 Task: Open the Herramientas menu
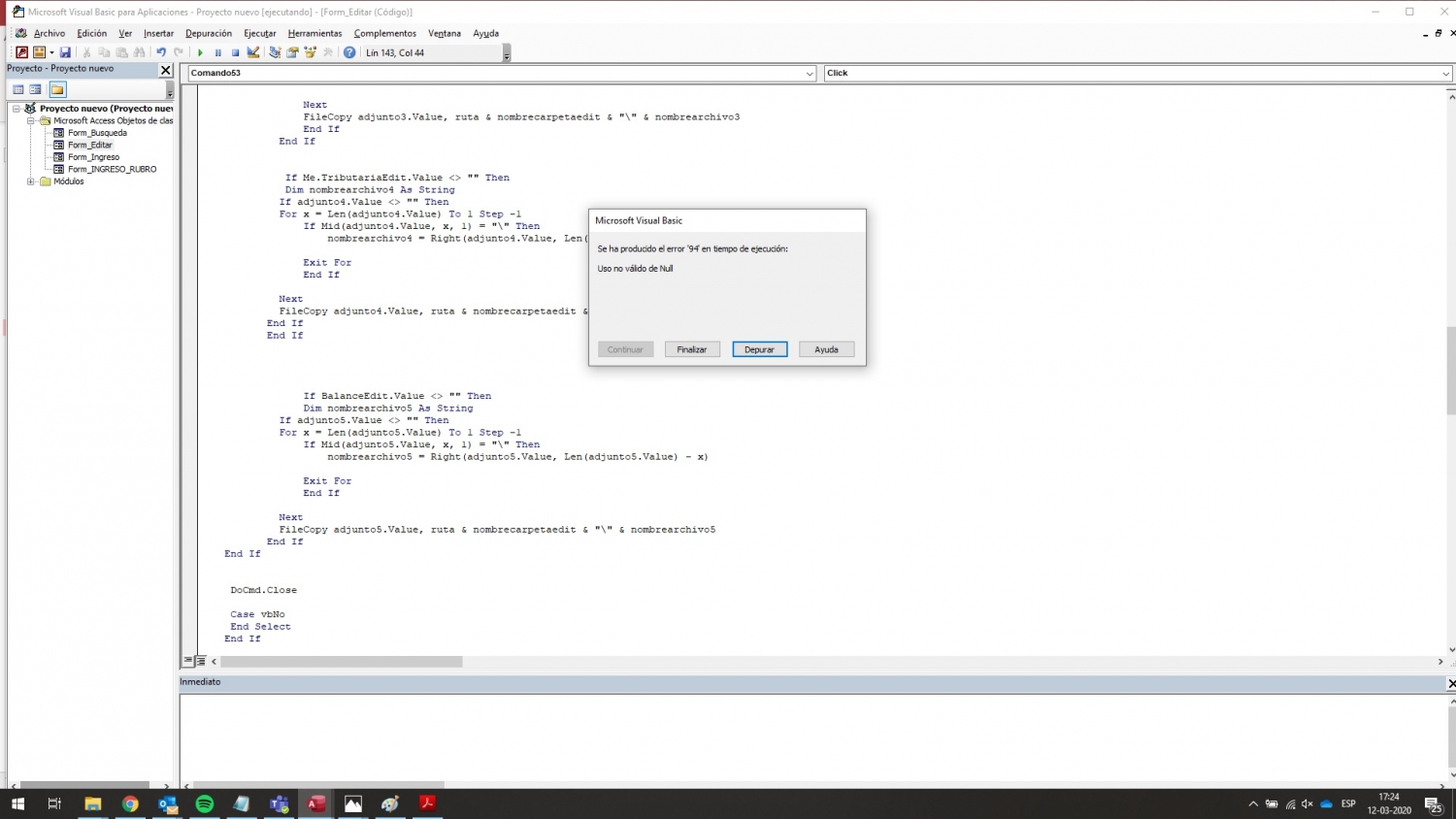(x=315, y=33)
